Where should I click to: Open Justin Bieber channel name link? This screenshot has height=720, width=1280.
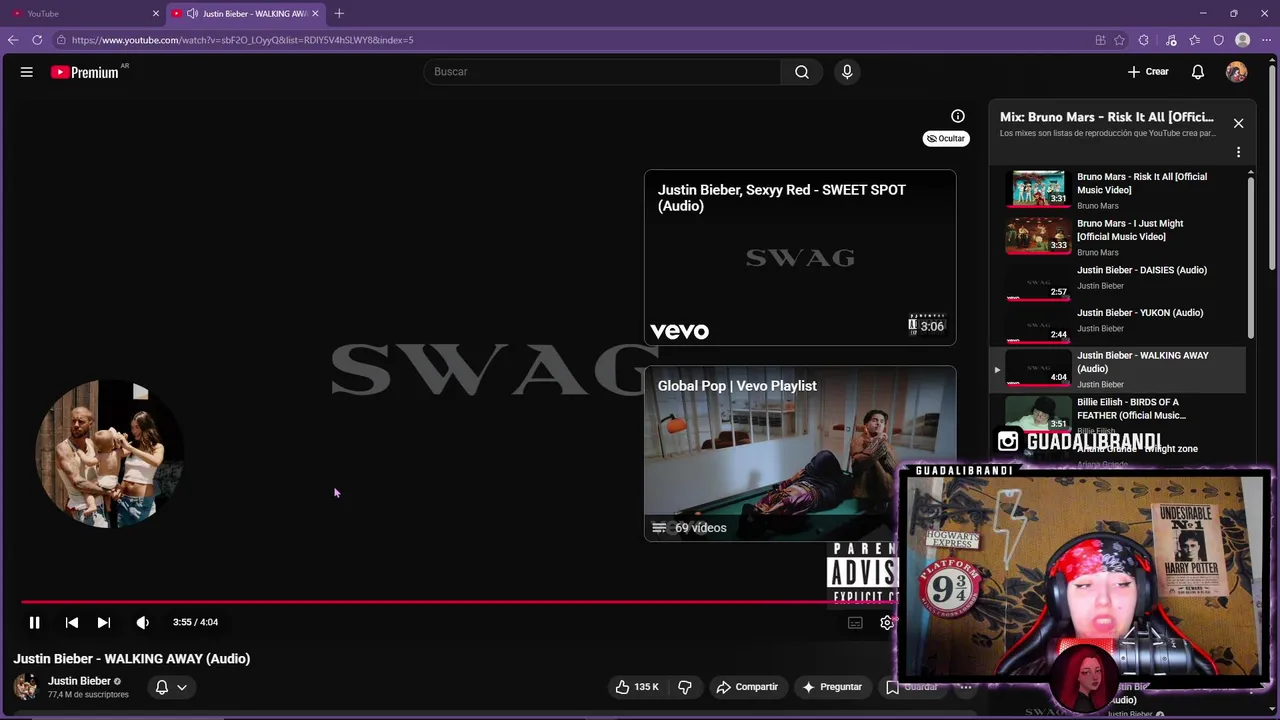coord(79,681)
